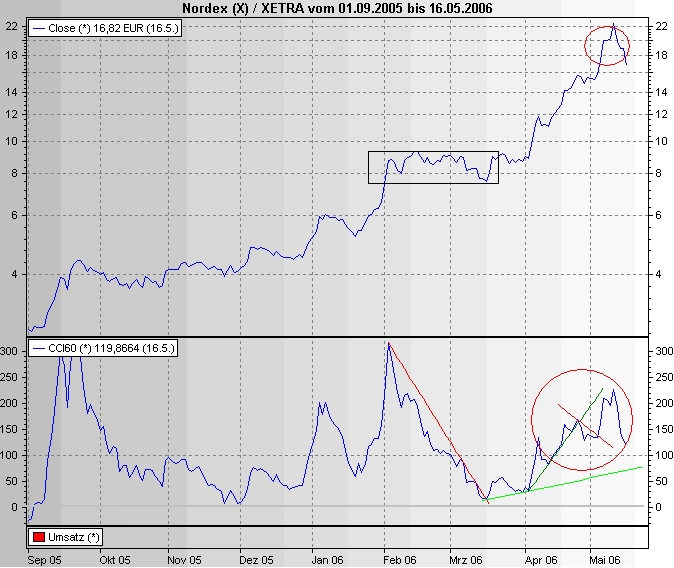Click the red Umsatz legend swatch
The height and width of the screenshot is (568, 674).
(x=39, y=537)
